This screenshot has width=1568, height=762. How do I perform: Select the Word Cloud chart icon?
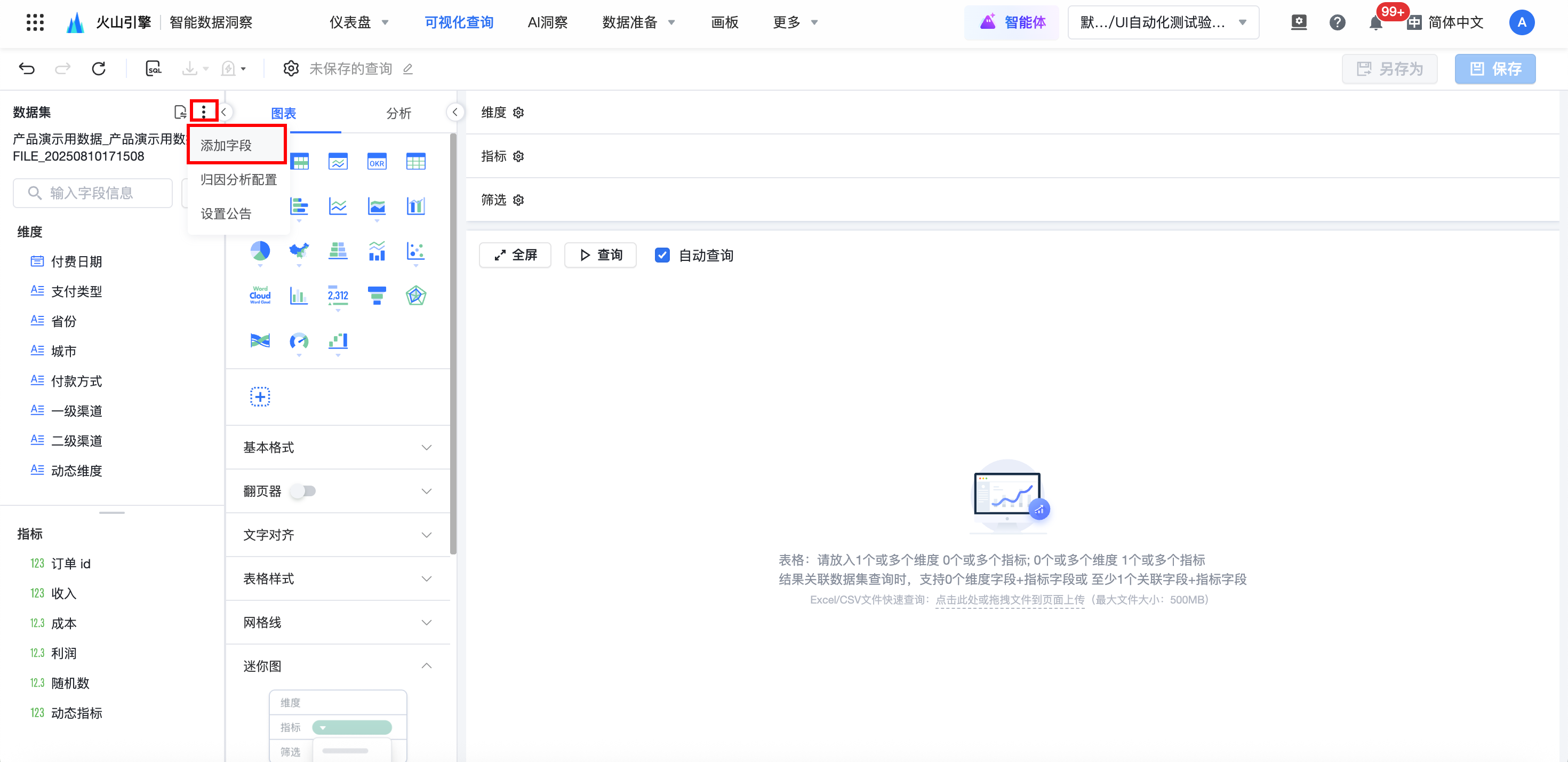tap(260, 296)
